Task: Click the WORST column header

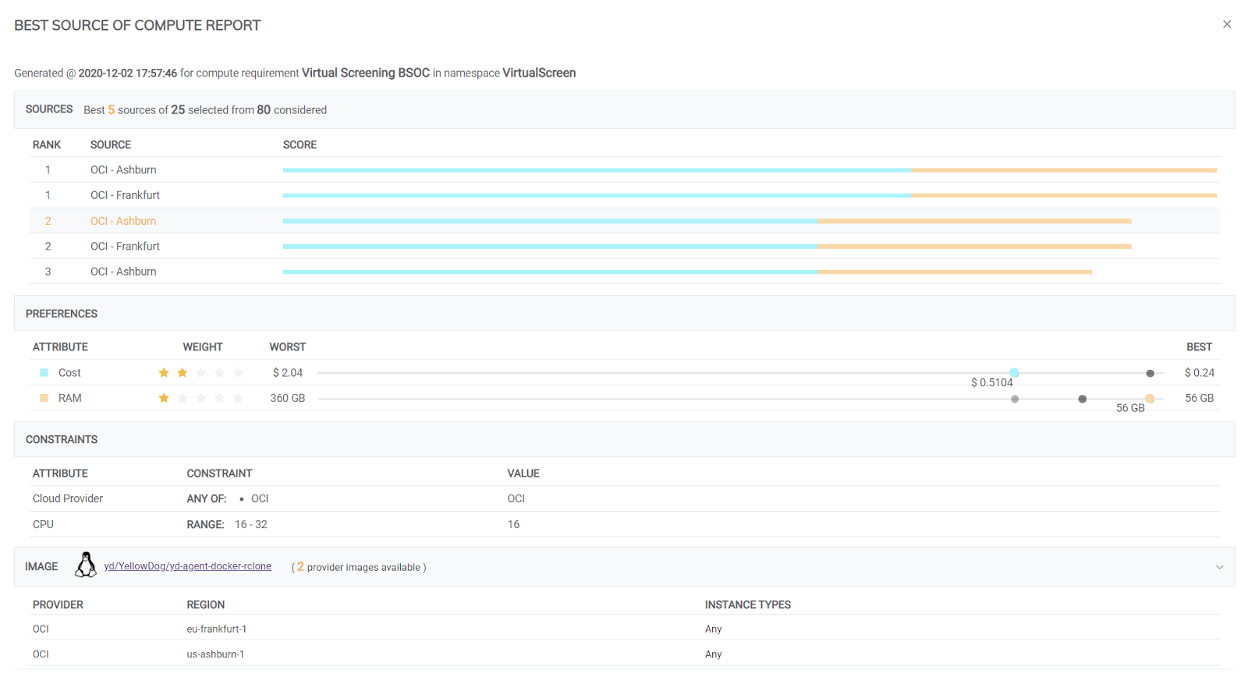Action: [x=288, y=347]
